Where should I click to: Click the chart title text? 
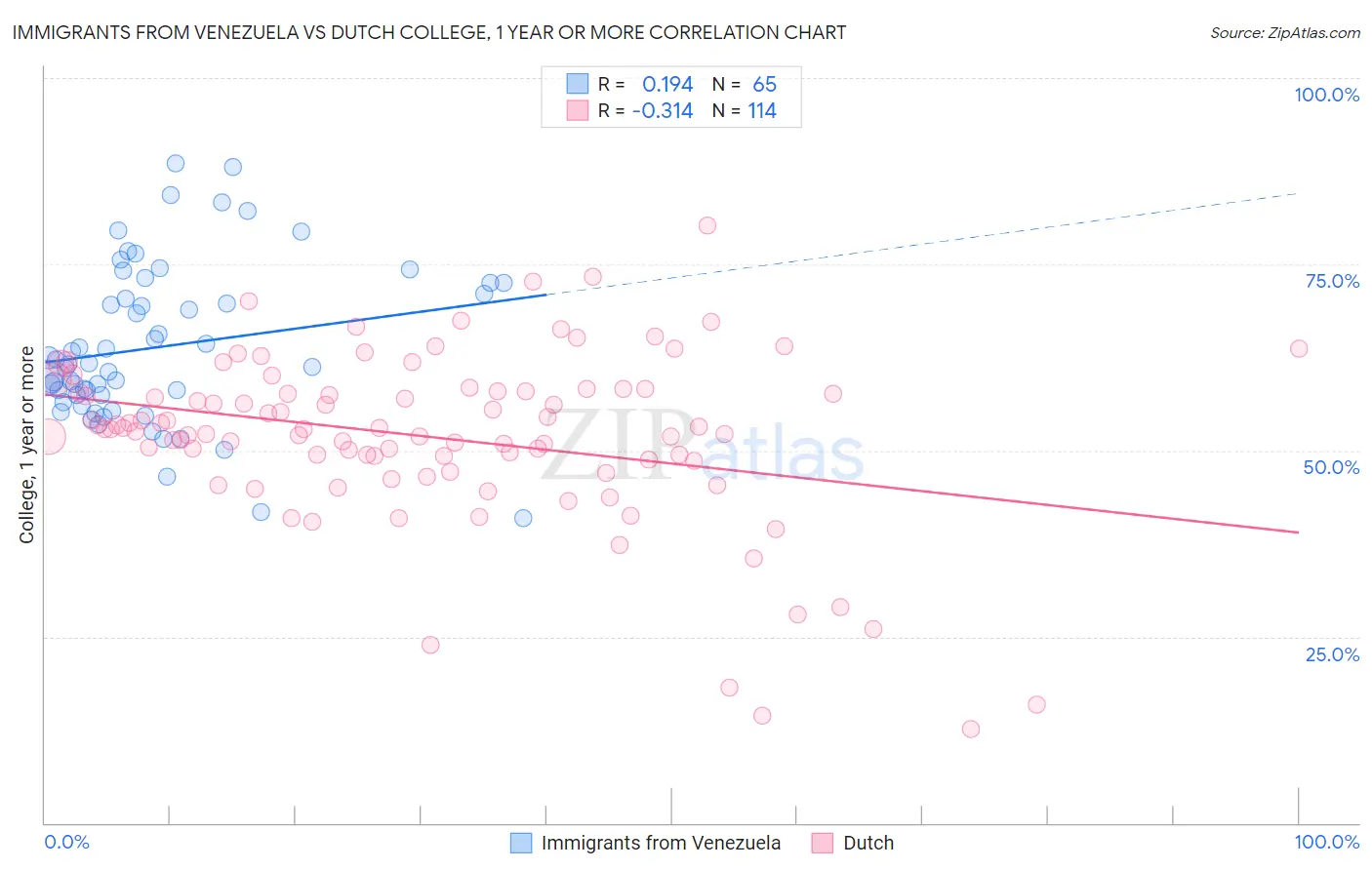[x=429, y=32]
